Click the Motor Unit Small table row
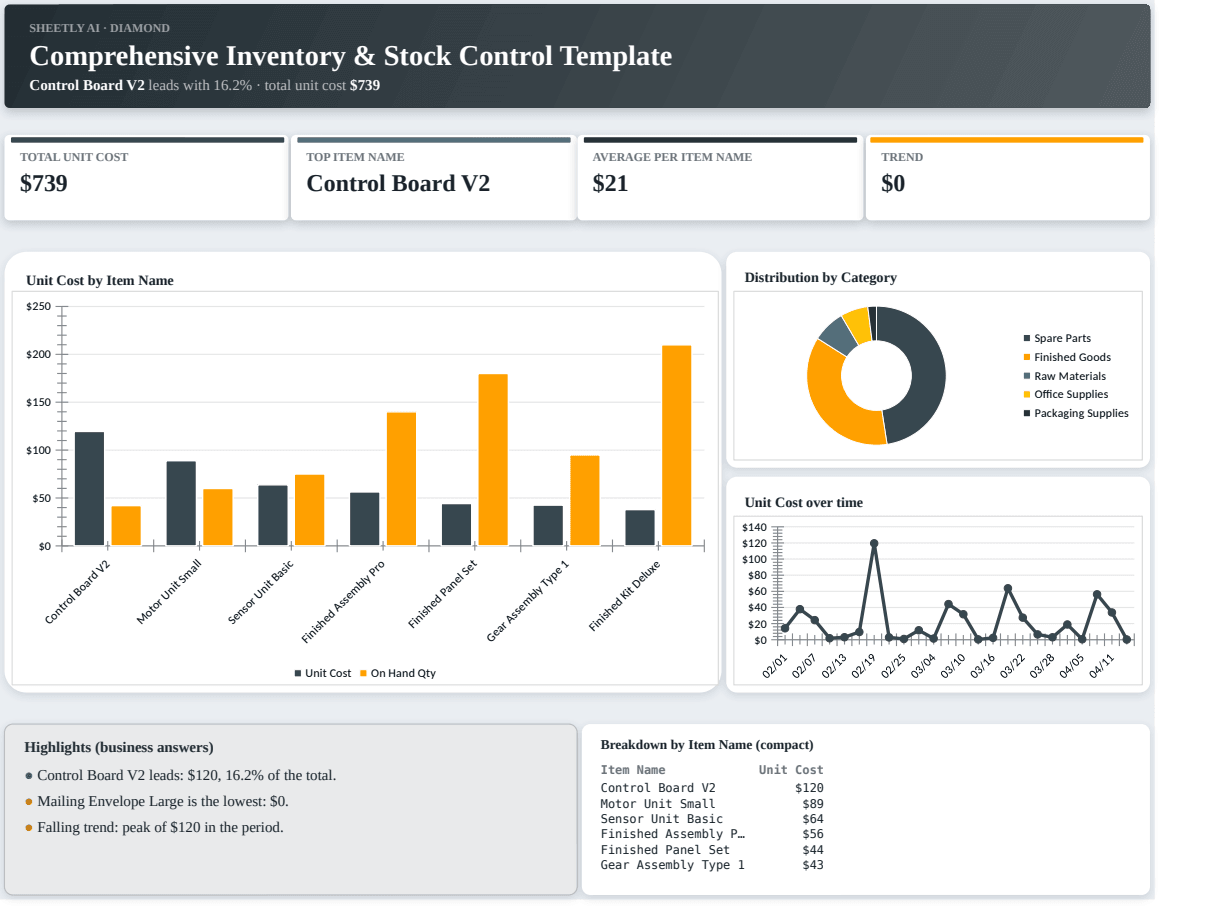Screen dimensions: 1227x922 (x=712, y=804)
